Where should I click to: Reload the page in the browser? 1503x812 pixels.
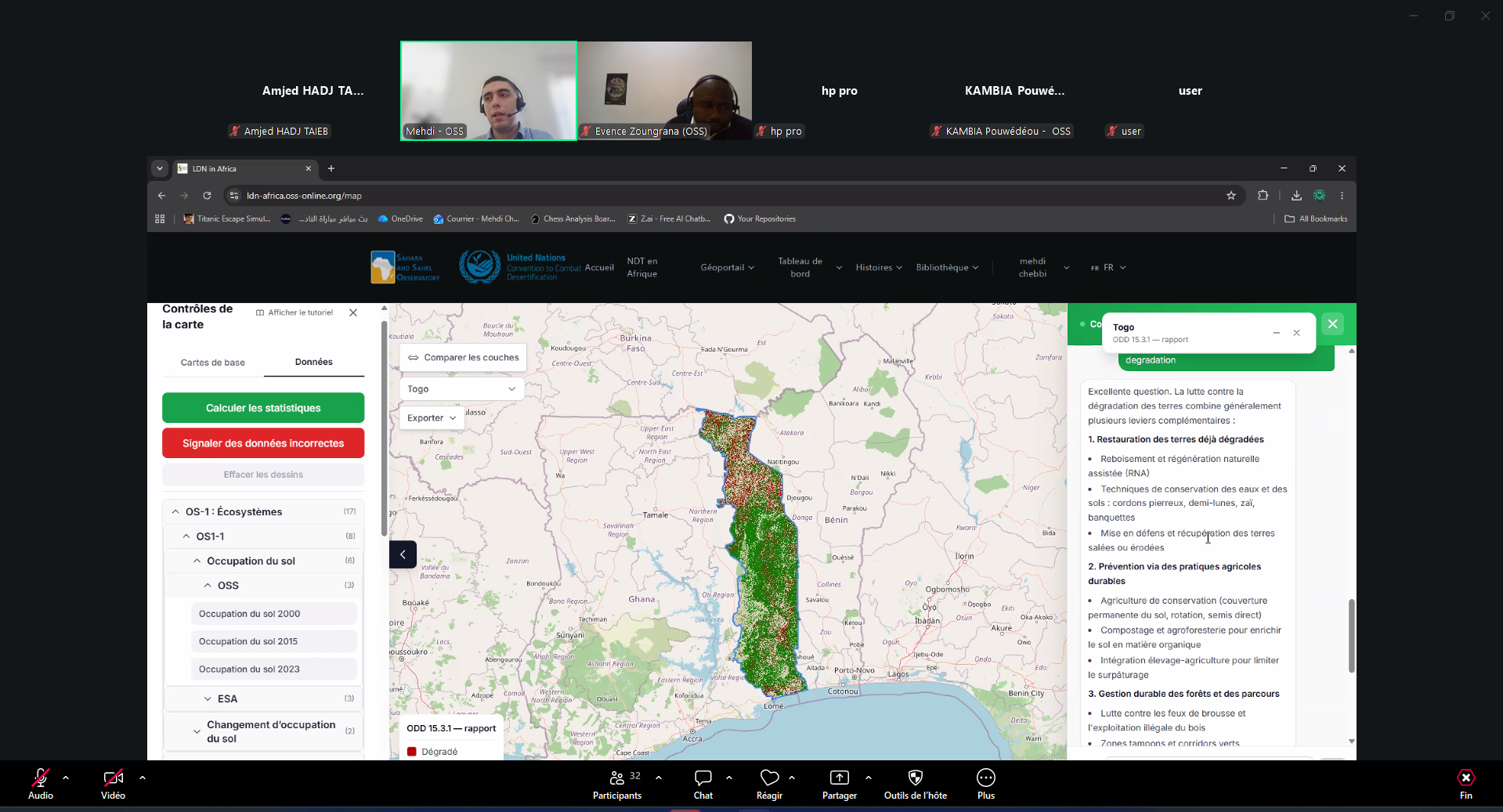pyautogui.click(x=207, y=196)
